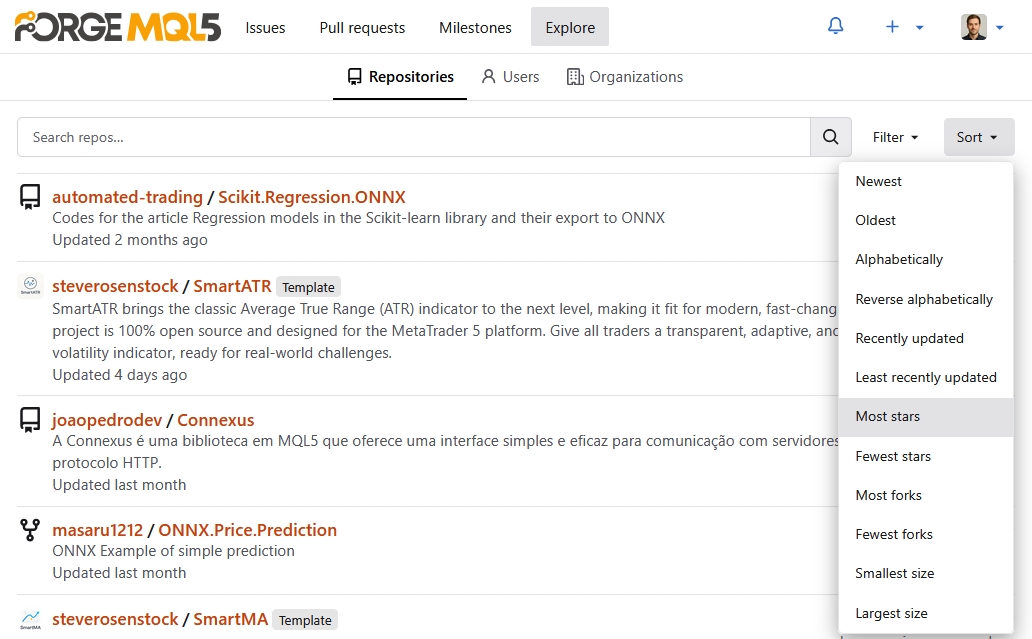Click the "Updated 4 days ago" text

(x=120, y=374)
